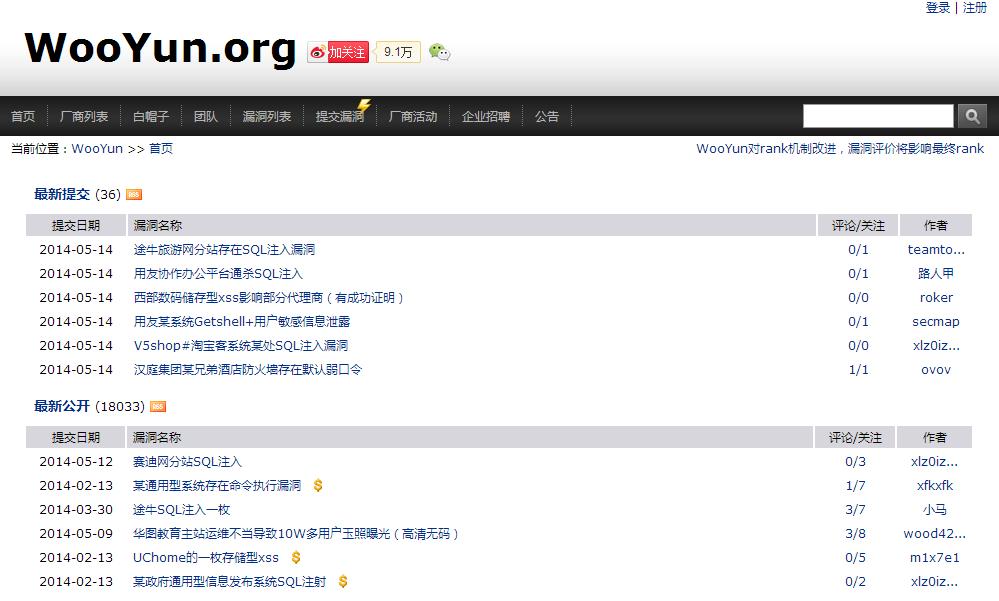The image size is (999, 601).
Task: Click 1/1 count in 汉庭集团 row
Action: click(858, 370)
